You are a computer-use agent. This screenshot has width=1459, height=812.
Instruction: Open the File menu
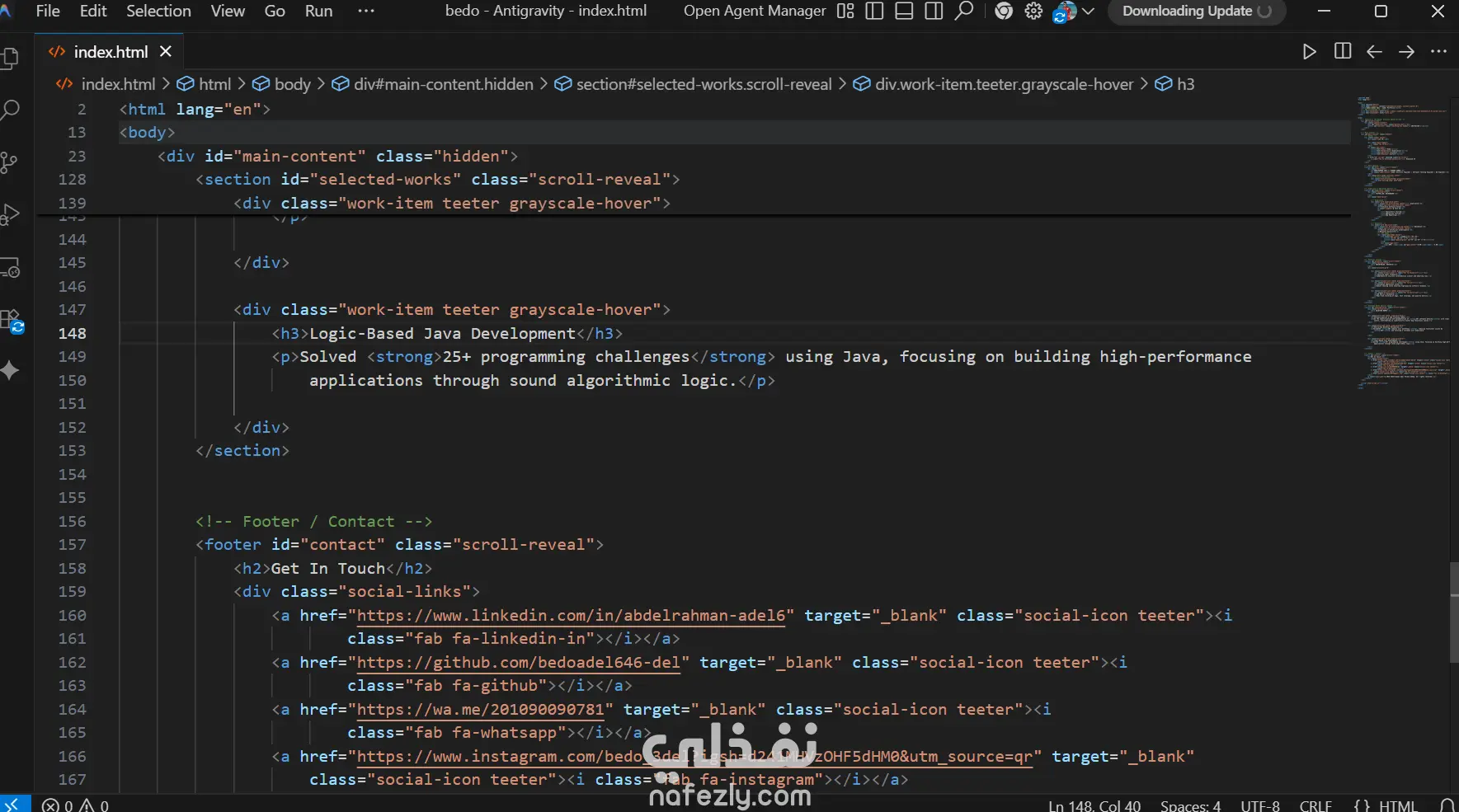pyautogui.click(x=48, y=11)
